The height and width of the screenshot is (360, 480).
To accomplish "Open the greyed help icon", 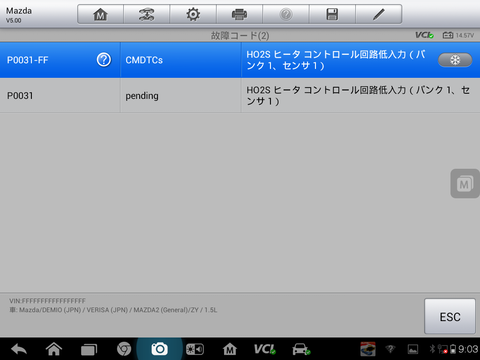I will (286, 14).
